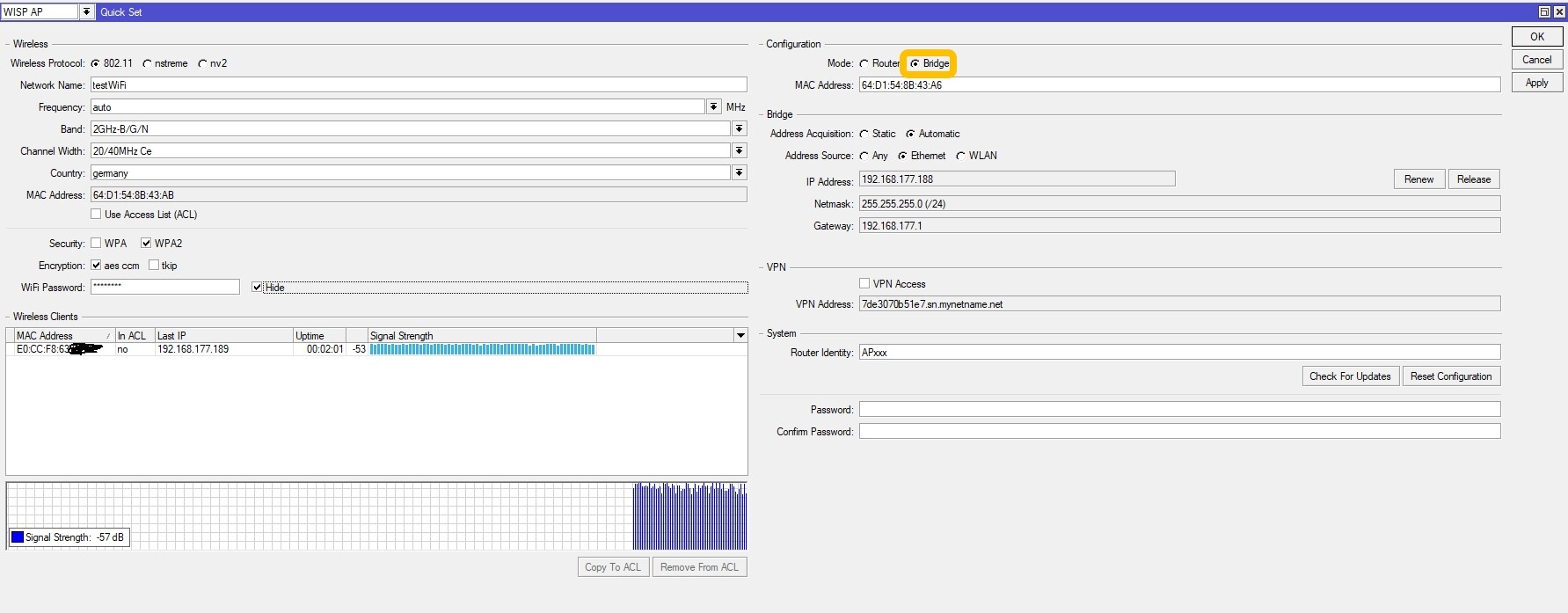The image size is (1568, 613).
Task: Sort clients by In ACL column
Action: pos(135,335)
